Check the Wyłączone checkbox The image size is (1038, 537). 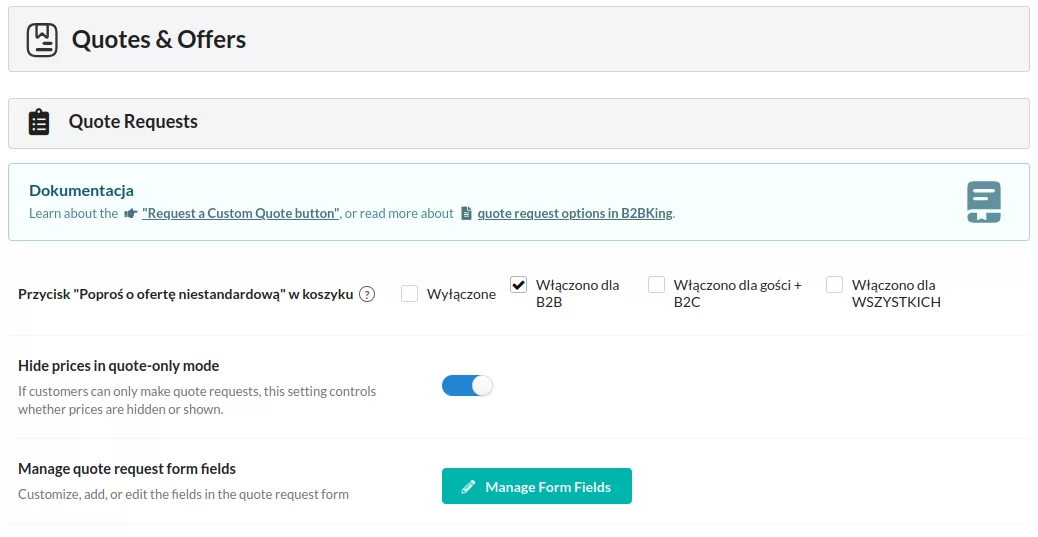pos(409,294)
